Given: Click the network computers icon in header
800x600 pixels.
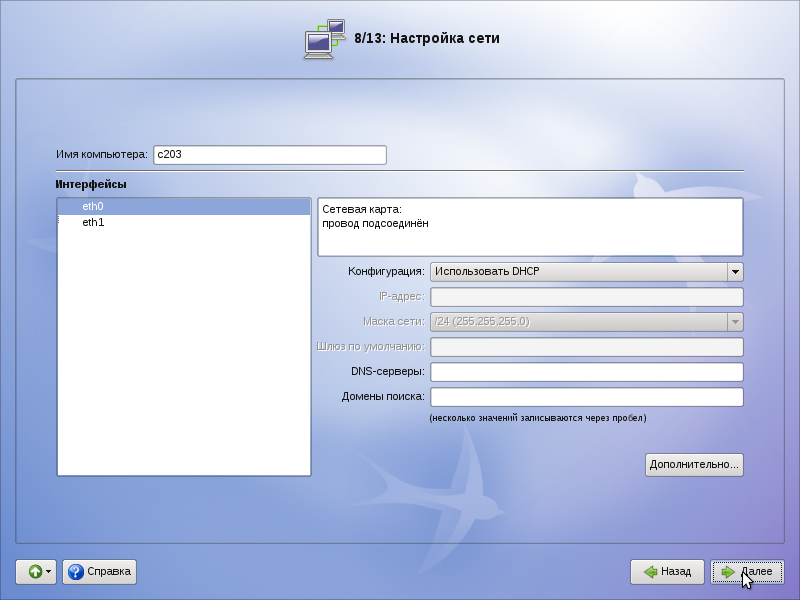Looking at the screenshot, I should (325, 39).
